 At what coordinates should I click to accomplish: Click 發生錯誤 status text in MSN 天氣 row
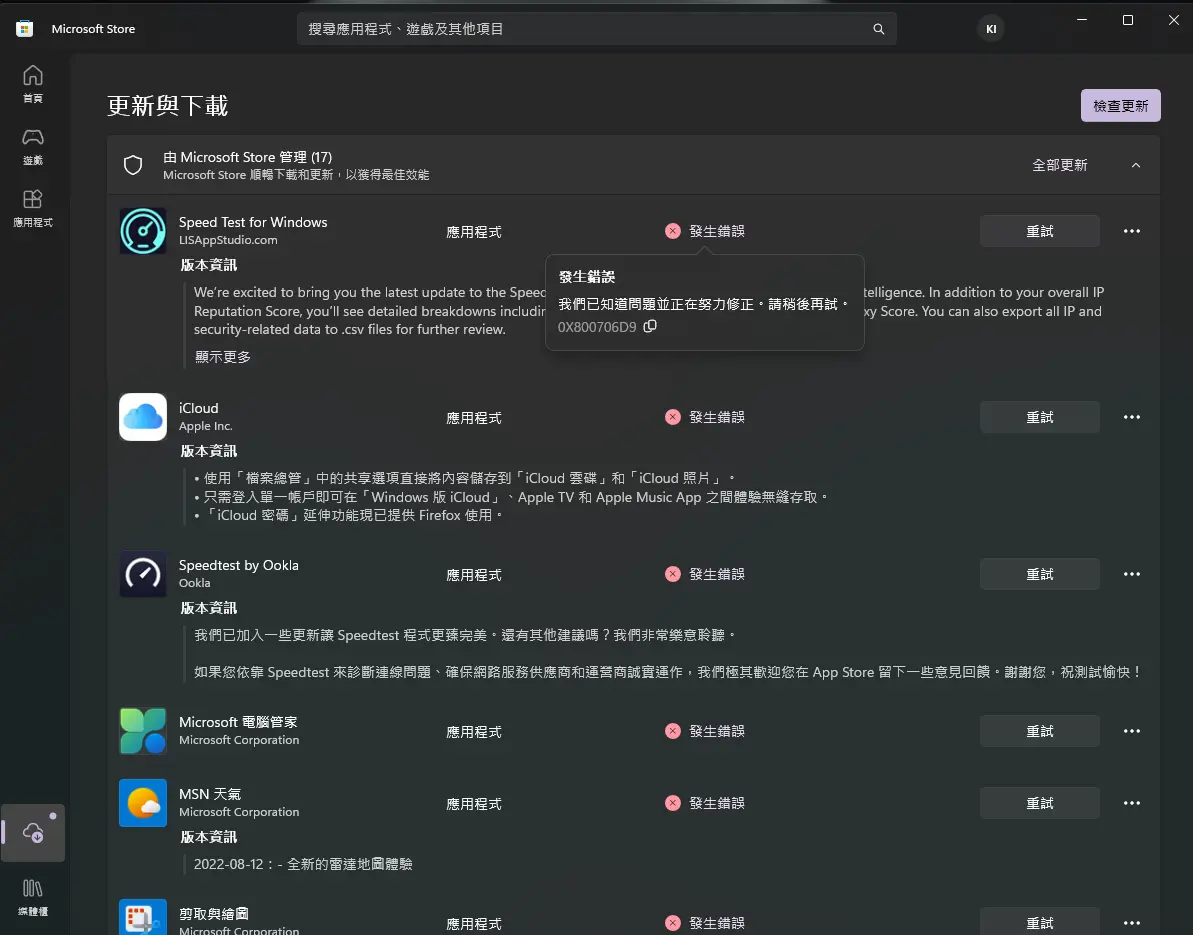(717, 803)
